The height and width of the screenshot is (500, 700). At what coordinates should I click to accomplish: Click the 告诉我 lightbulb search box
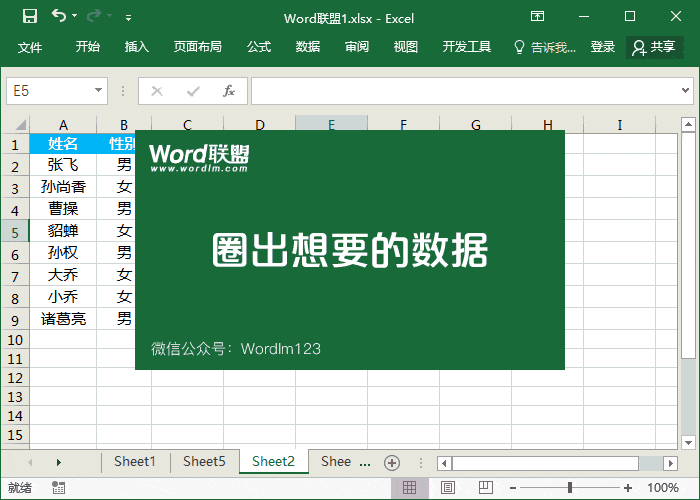pos(545,47)
